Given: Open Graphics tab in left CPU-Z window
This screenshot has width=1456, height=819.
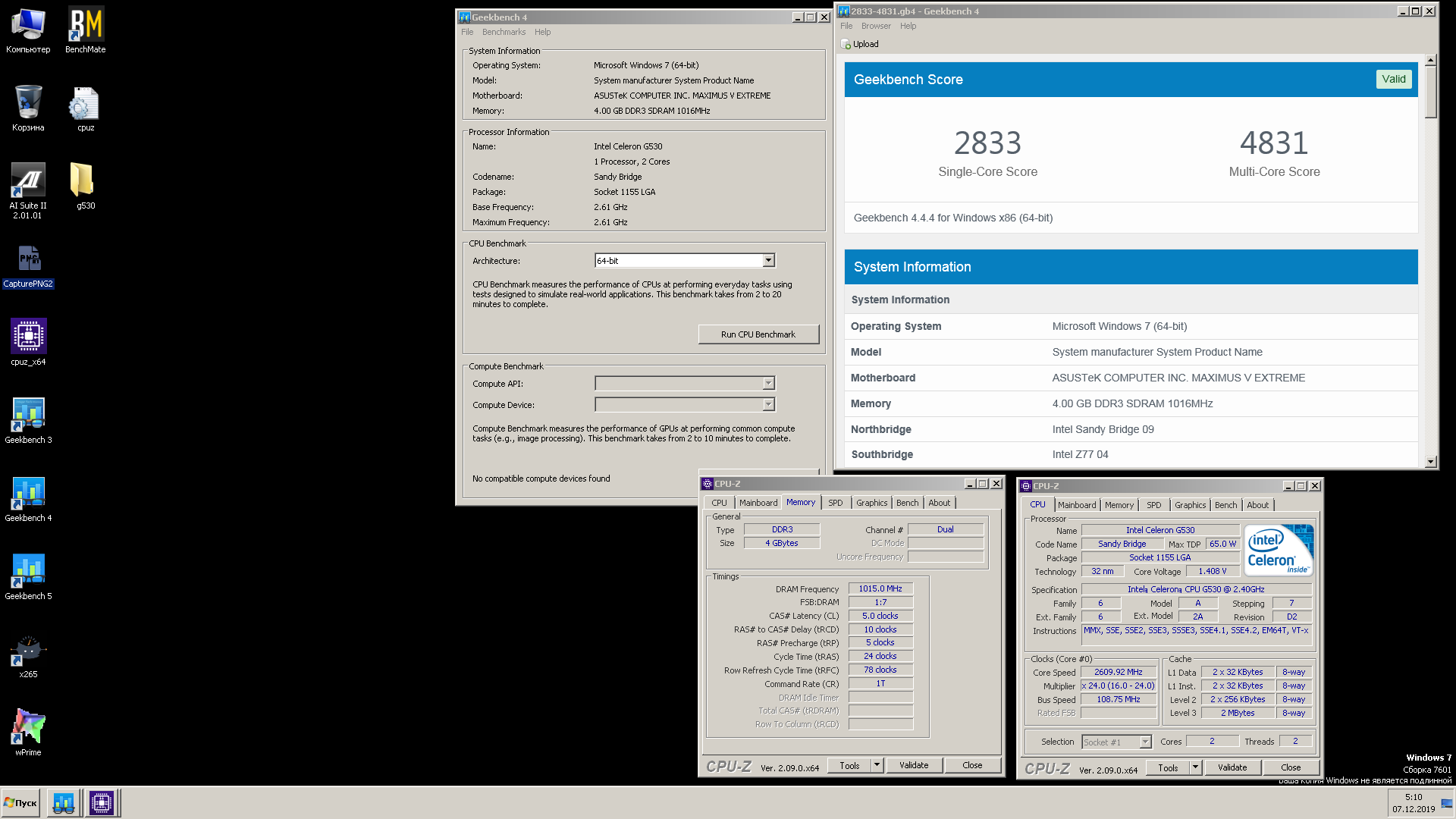Looking at the screenshot, I should coord(871,503).
